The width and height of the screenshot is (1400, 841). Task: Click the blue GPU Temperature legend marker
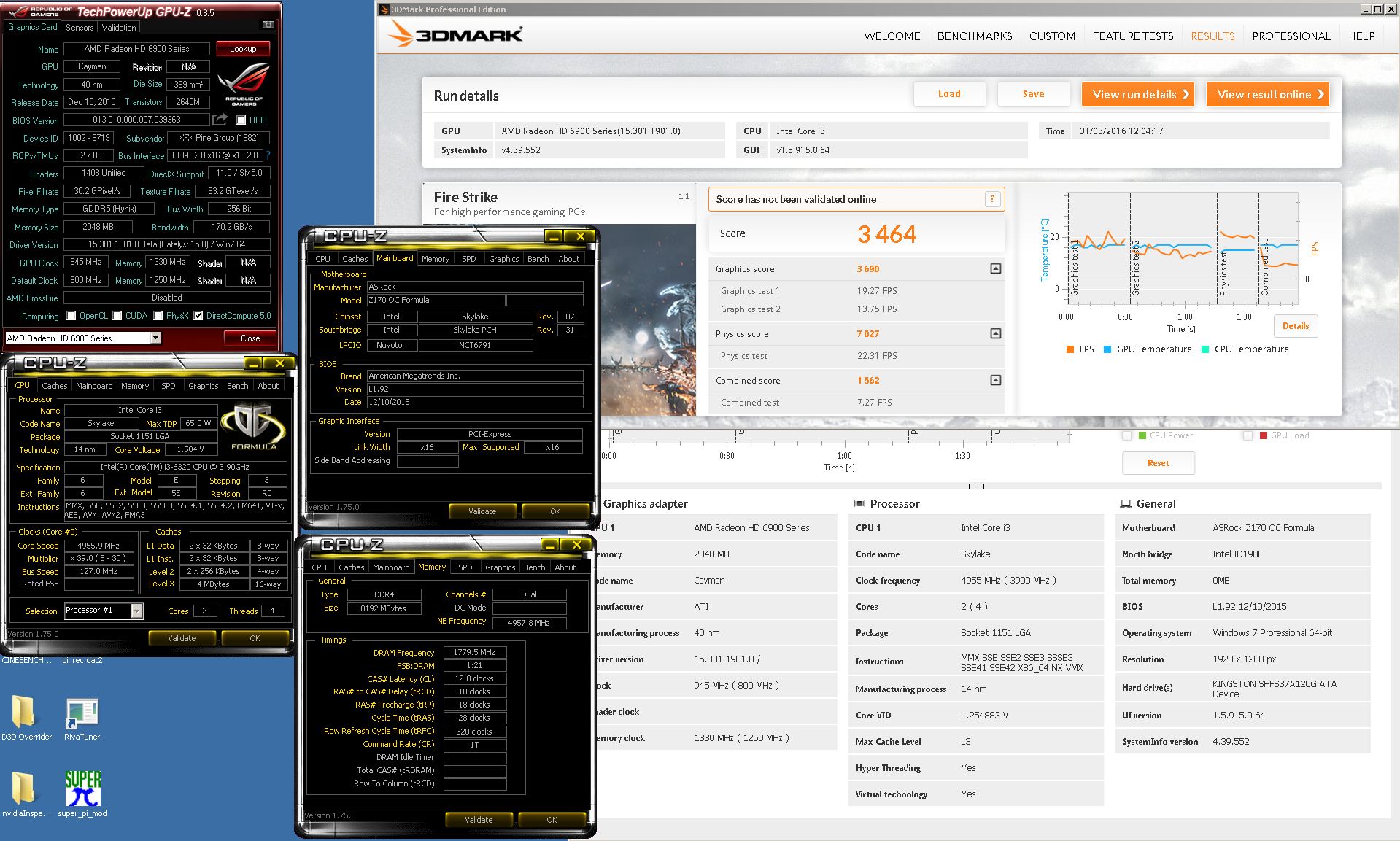1107,349
